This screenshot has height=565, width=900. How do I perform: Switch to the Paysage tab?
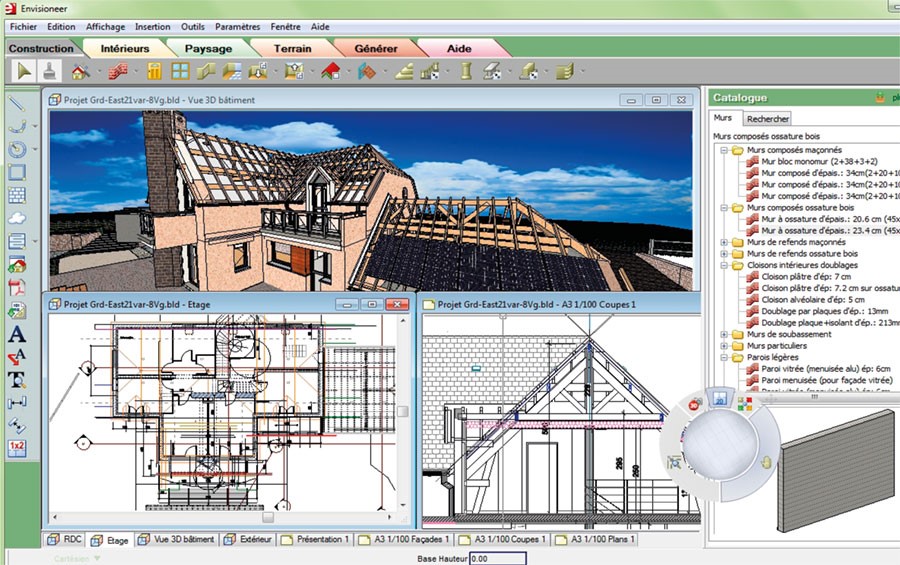point(208,48)
